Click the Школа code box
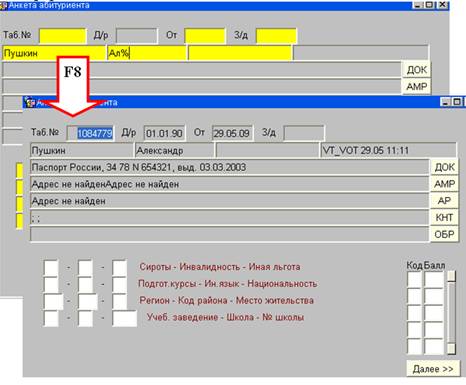 tap(85, 318)
